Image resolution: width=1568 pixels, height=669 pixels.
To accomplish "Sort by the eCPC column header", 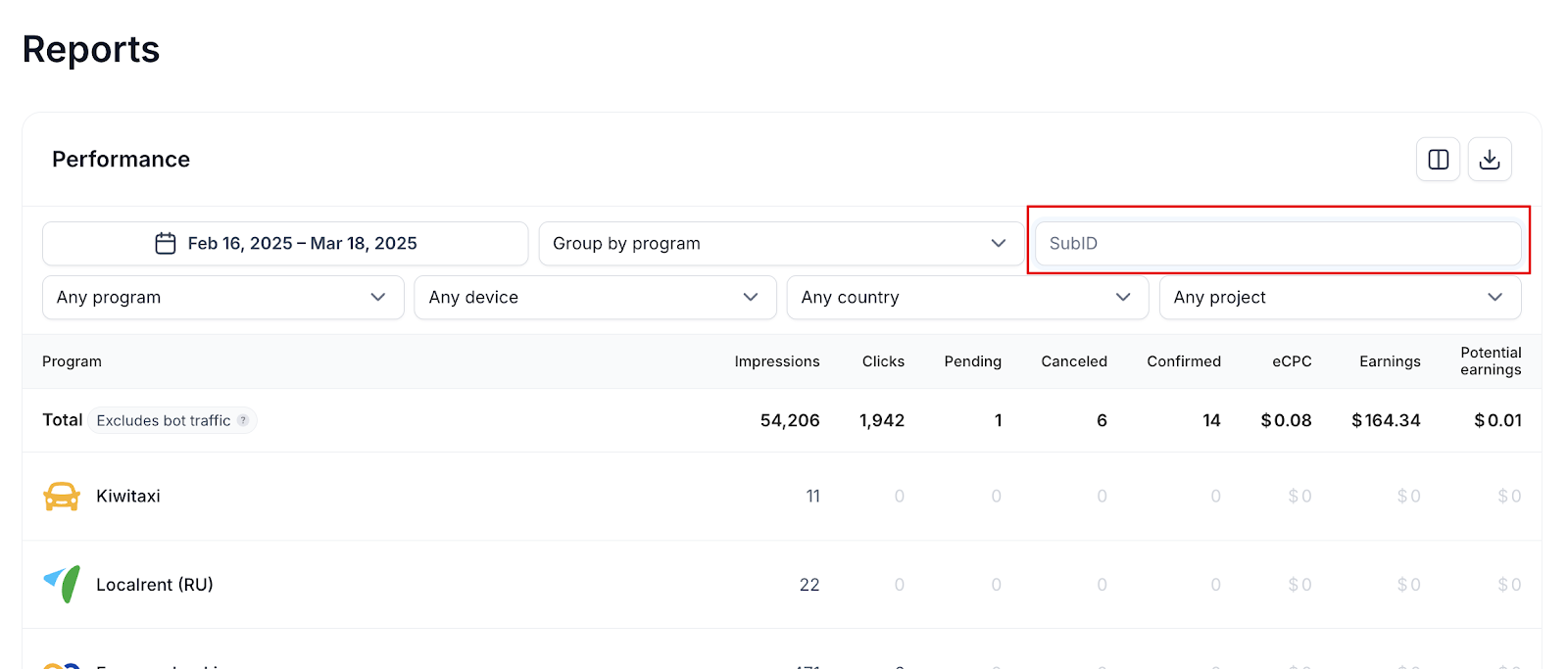I will (1292, 361).
